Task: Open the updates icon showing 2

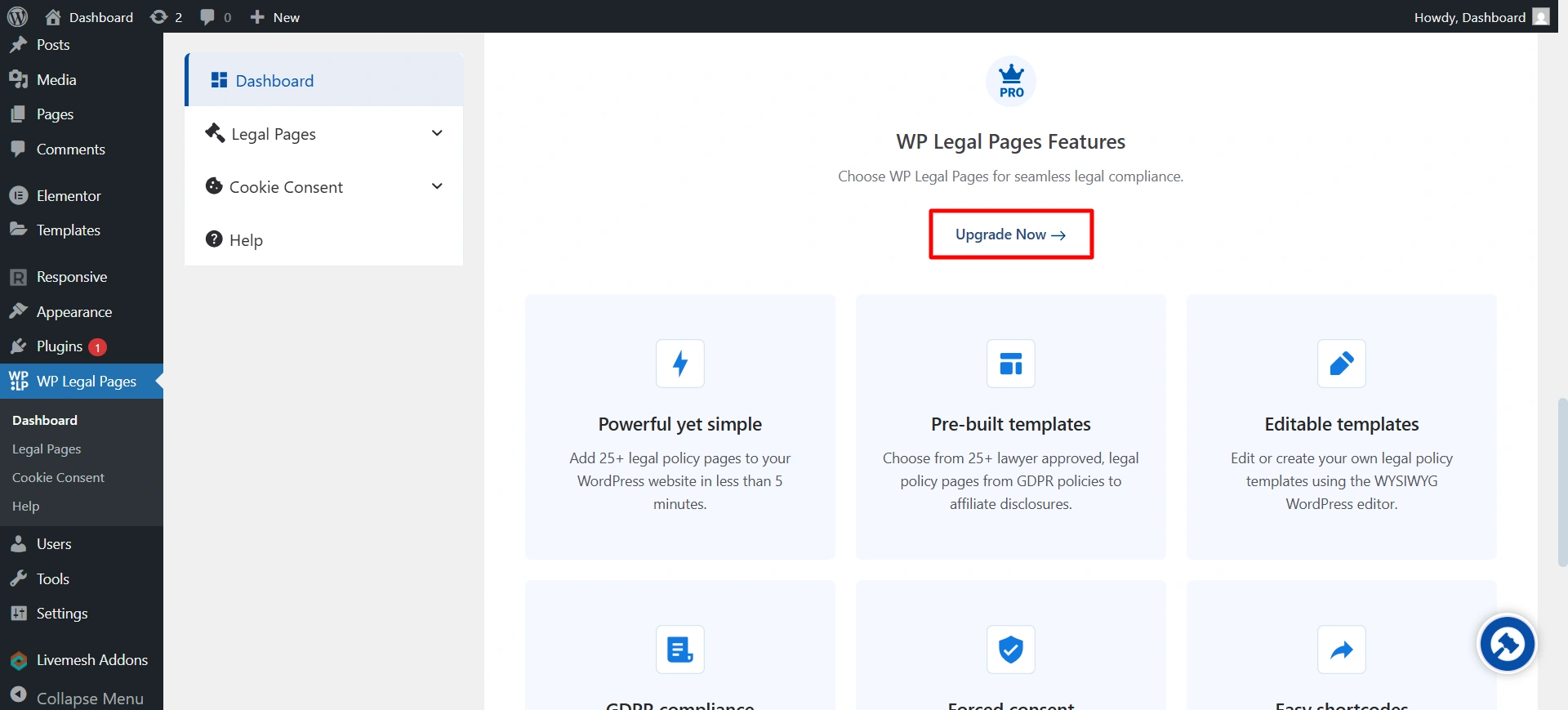Action: [x=166, y=17]
